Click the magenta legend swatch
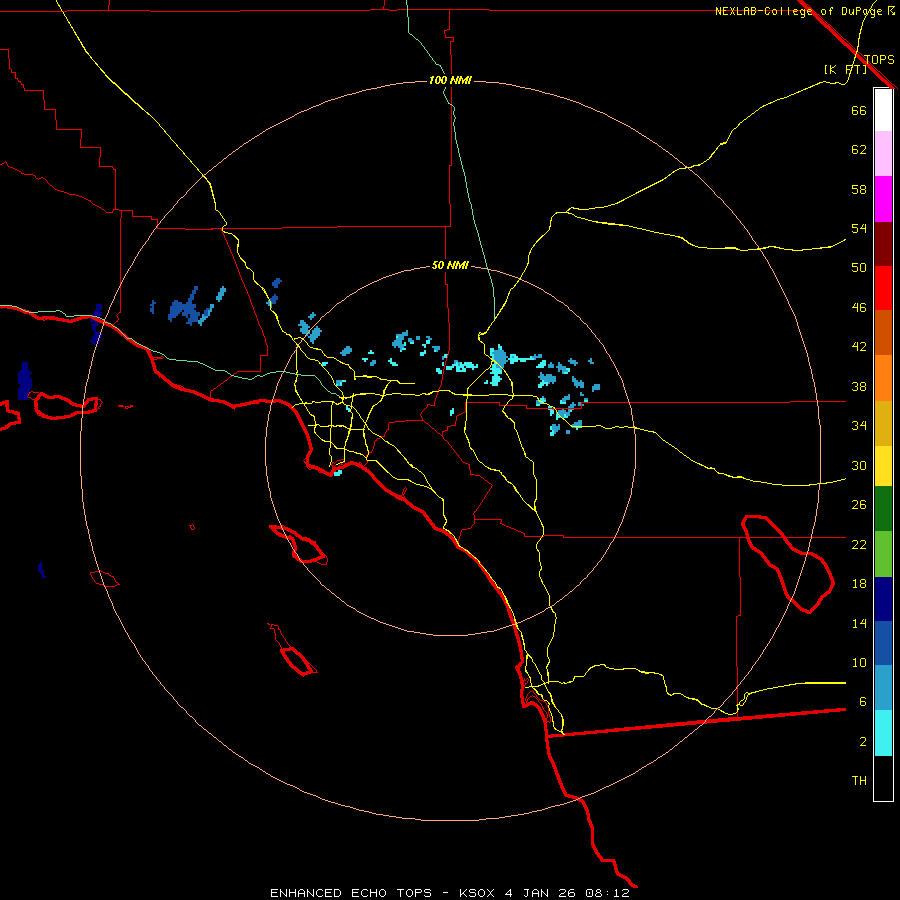 [x=883, y=199]
